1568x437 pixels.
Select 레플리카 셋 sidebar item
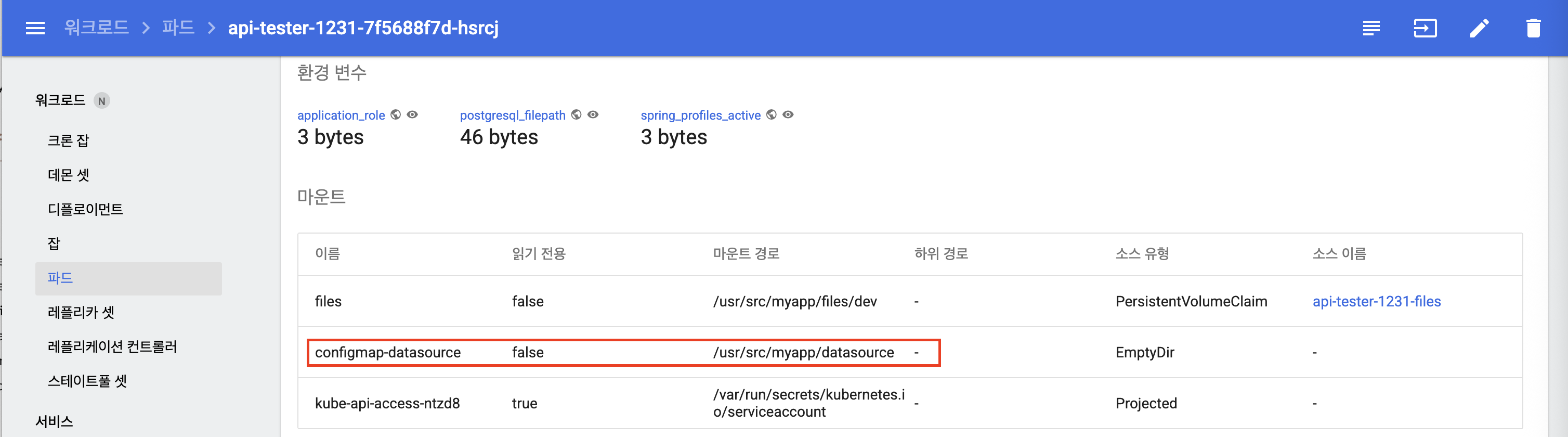pyautogui.click(x=81, y=312)
